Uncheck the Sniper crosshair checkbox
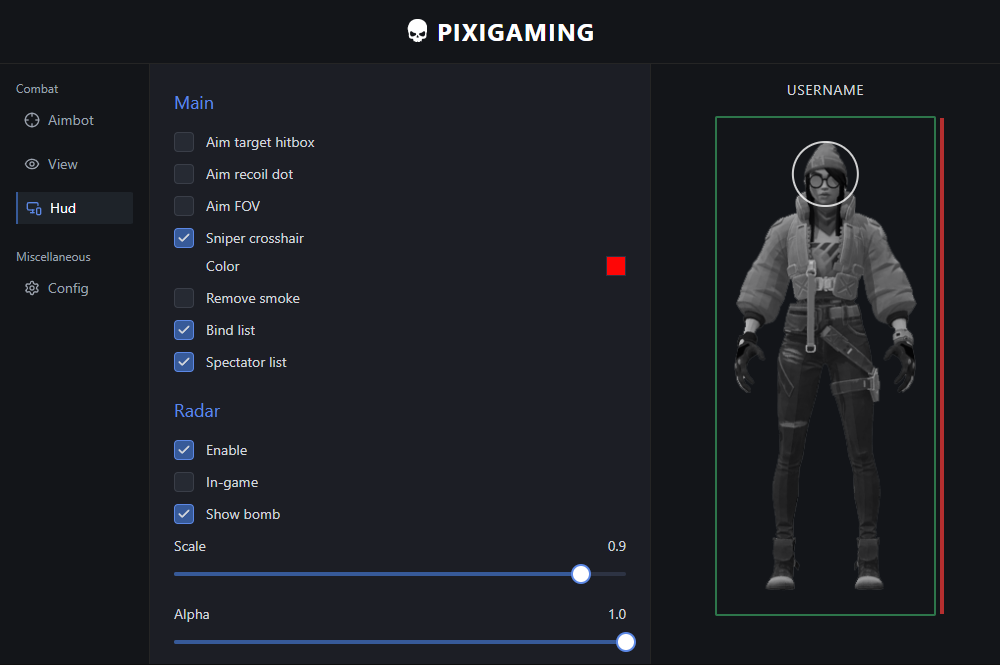Viewport: 1000px width, 665px height. 184,238
